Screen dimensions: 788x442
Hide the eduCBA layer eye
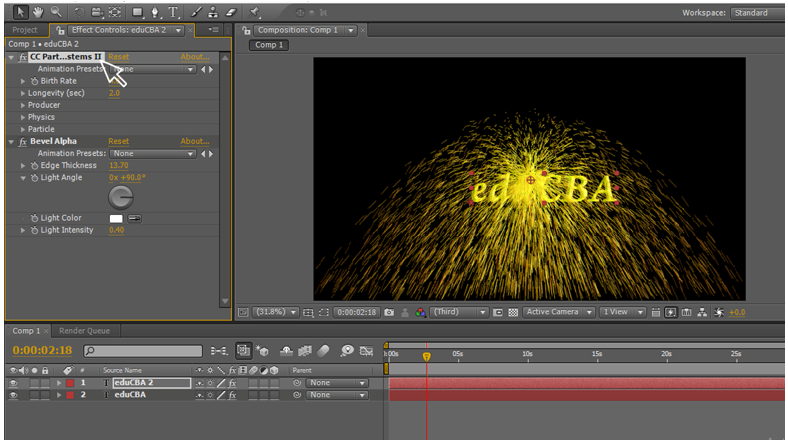pos(13,395)
